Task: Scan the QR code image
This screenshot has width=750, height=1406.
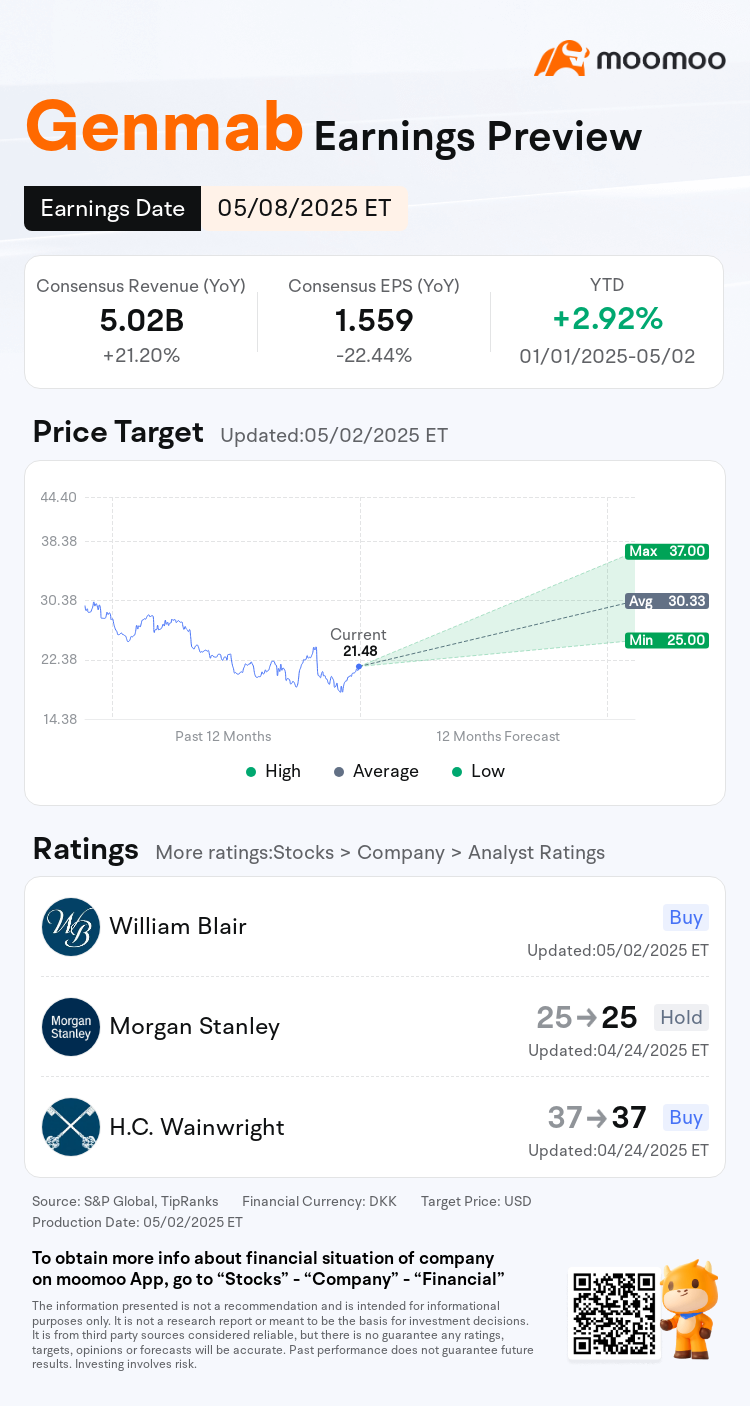Action: (x=615, y=1314)
